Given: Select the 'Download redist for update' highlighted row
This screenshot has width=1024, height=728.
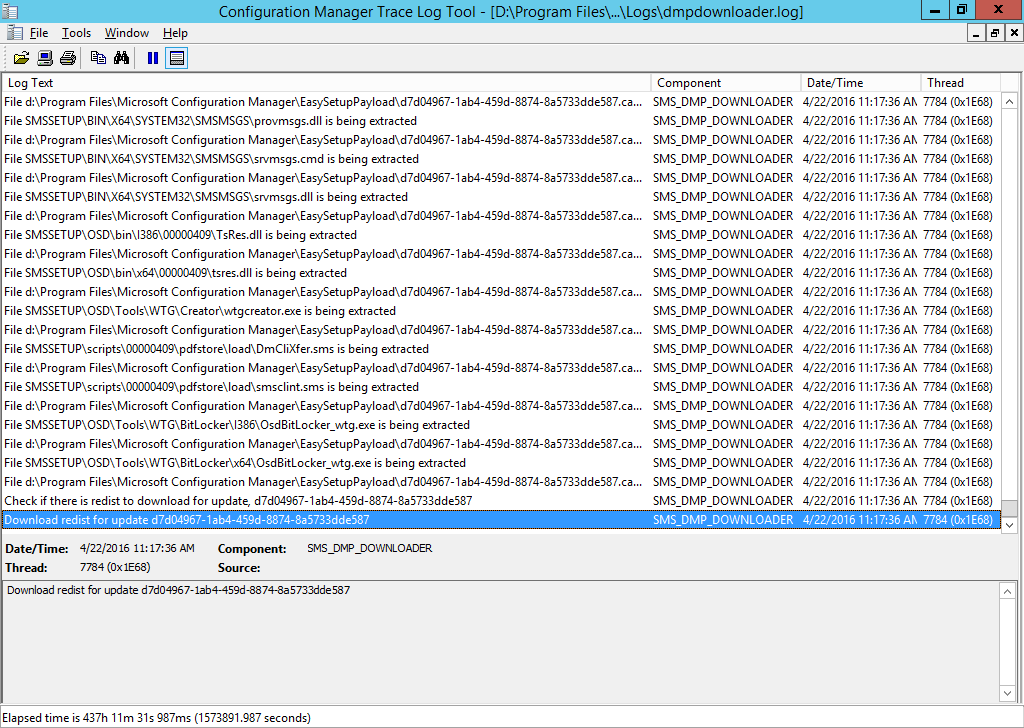Looking at the screenshot, I should point(502,520).
